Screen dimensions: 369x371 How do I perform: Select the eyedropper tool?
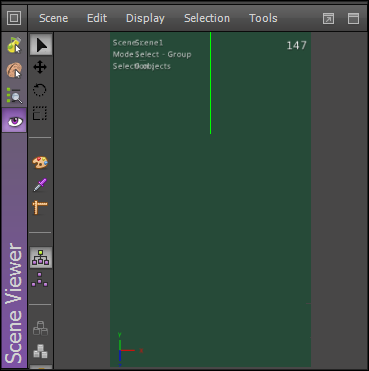point(40,185)
